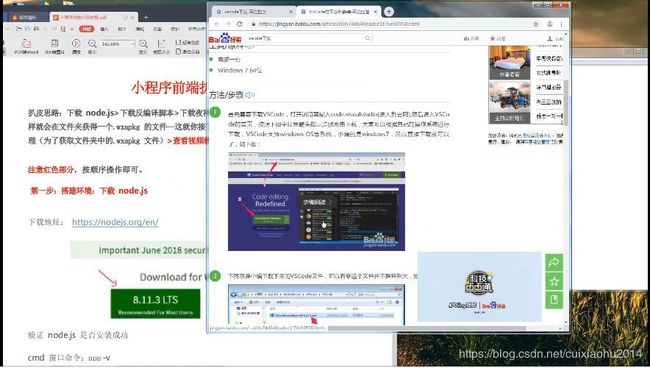Viewport: 650px width, 368px height.
Task: Open a new browser tab
Action: point(388,12)
